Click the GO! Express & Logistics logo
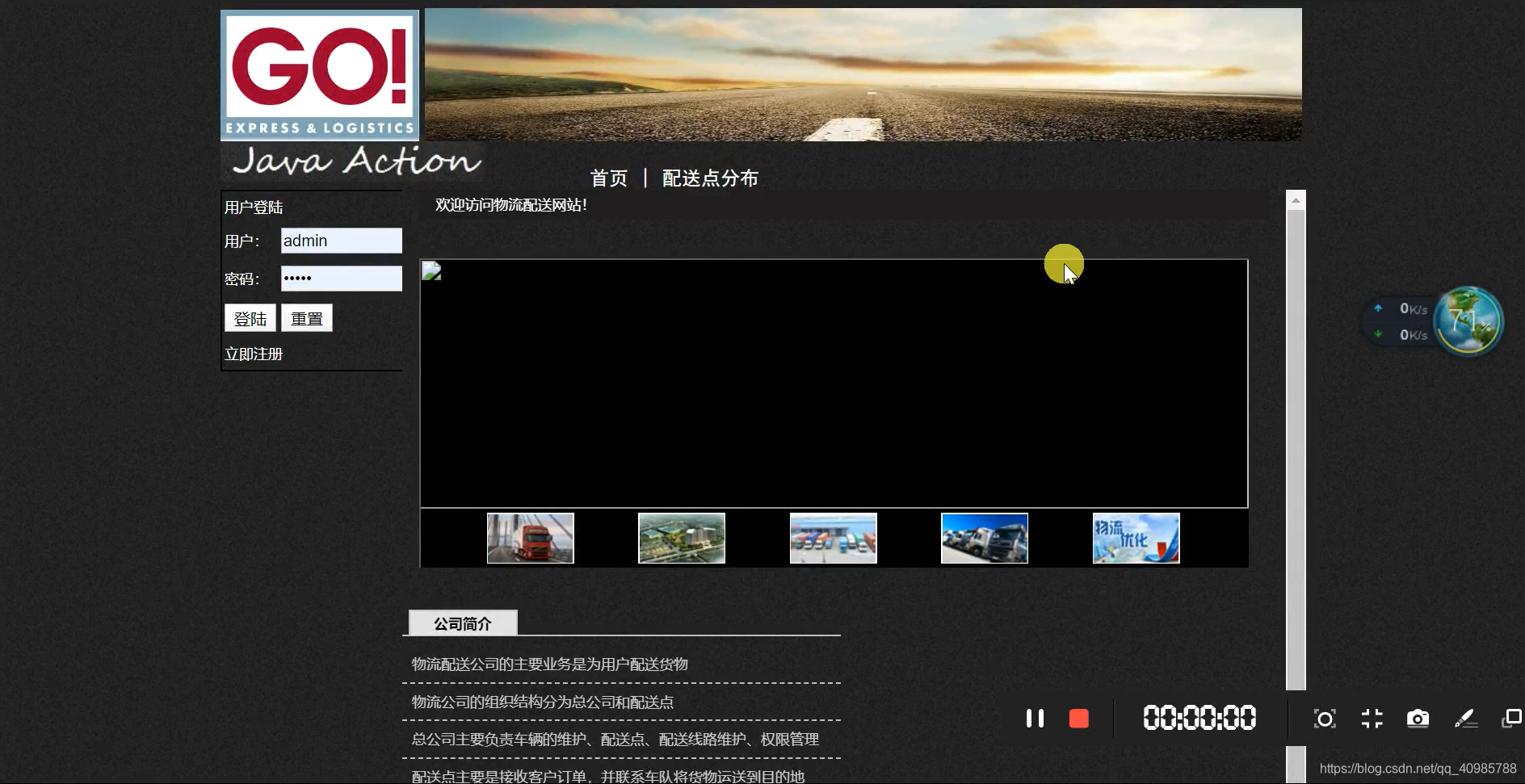 click(x=320, y=75)
